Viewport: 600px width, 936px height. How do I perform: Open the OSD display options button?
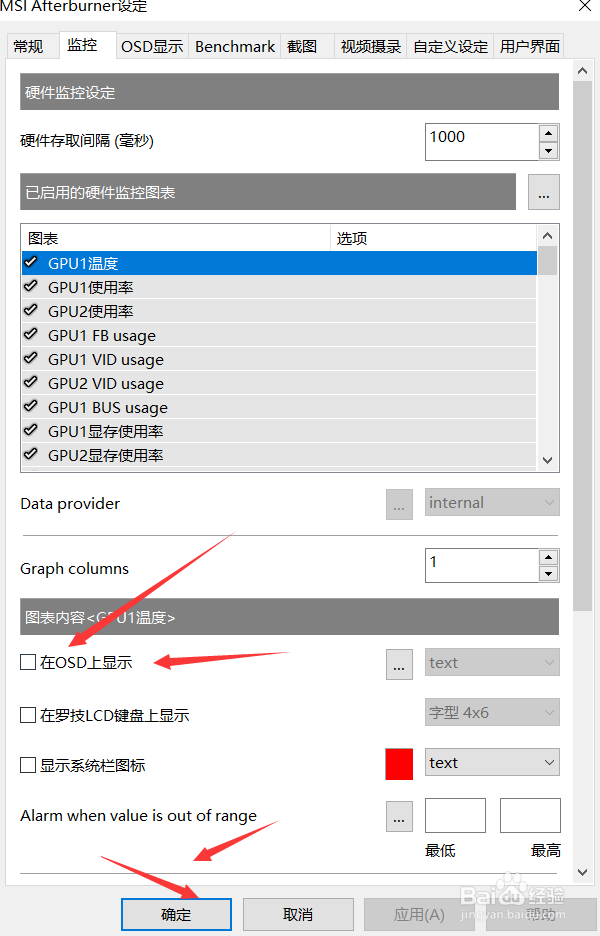click(x=399, y=664)
